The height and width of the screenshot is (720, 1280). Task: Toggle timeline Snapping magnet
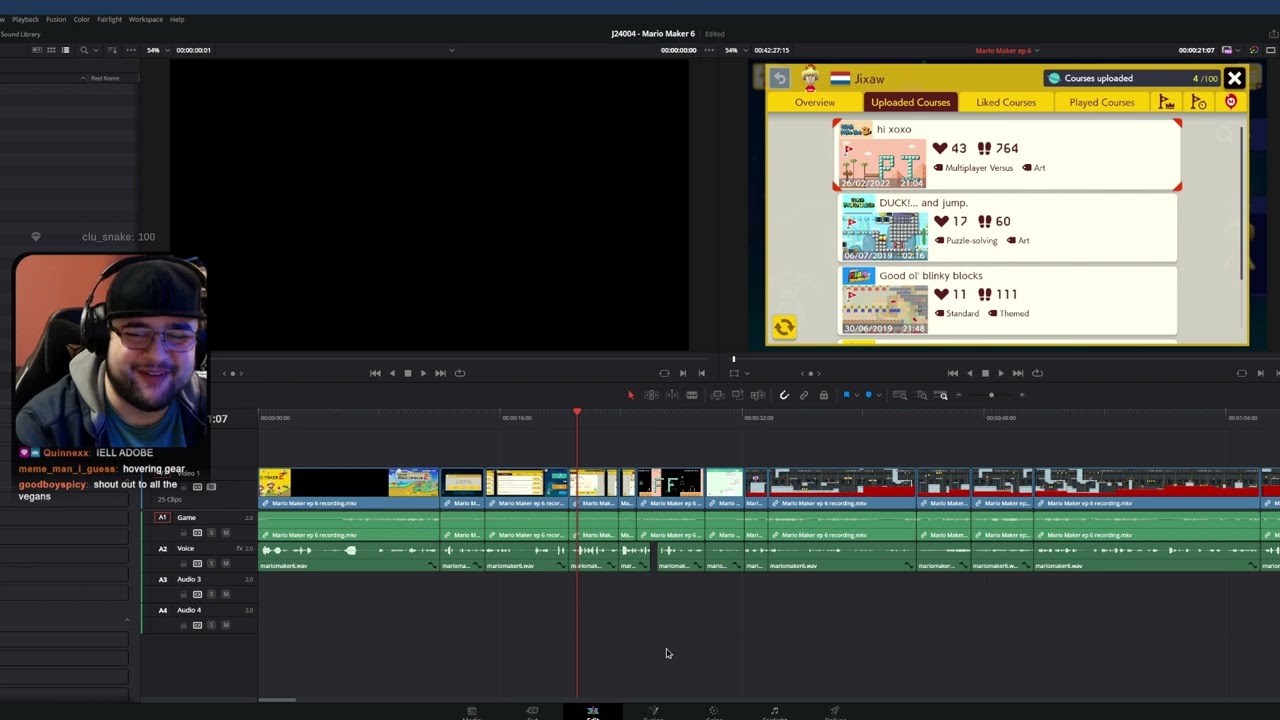(x=784, y=395)
